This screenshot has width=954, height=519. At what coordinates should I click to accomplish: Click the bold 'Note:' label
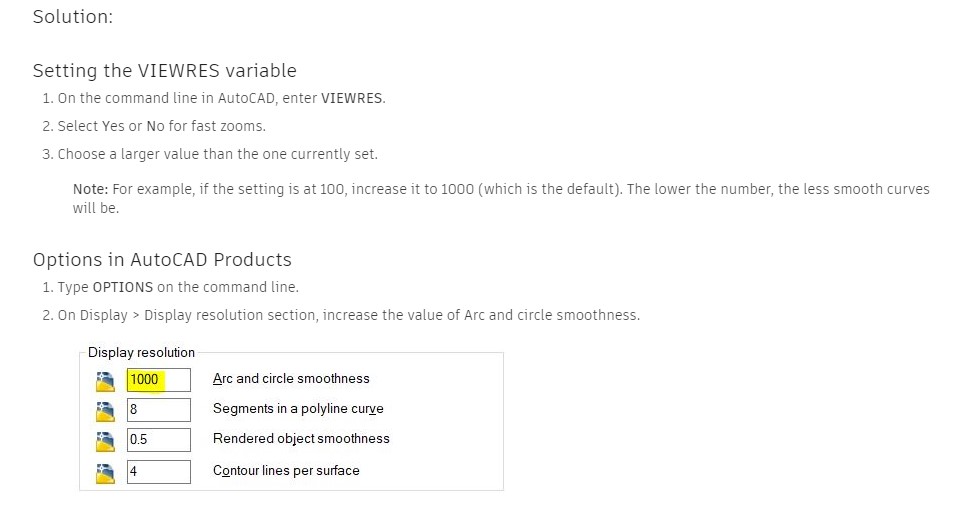pyautogui.click(x=90, y=190)
